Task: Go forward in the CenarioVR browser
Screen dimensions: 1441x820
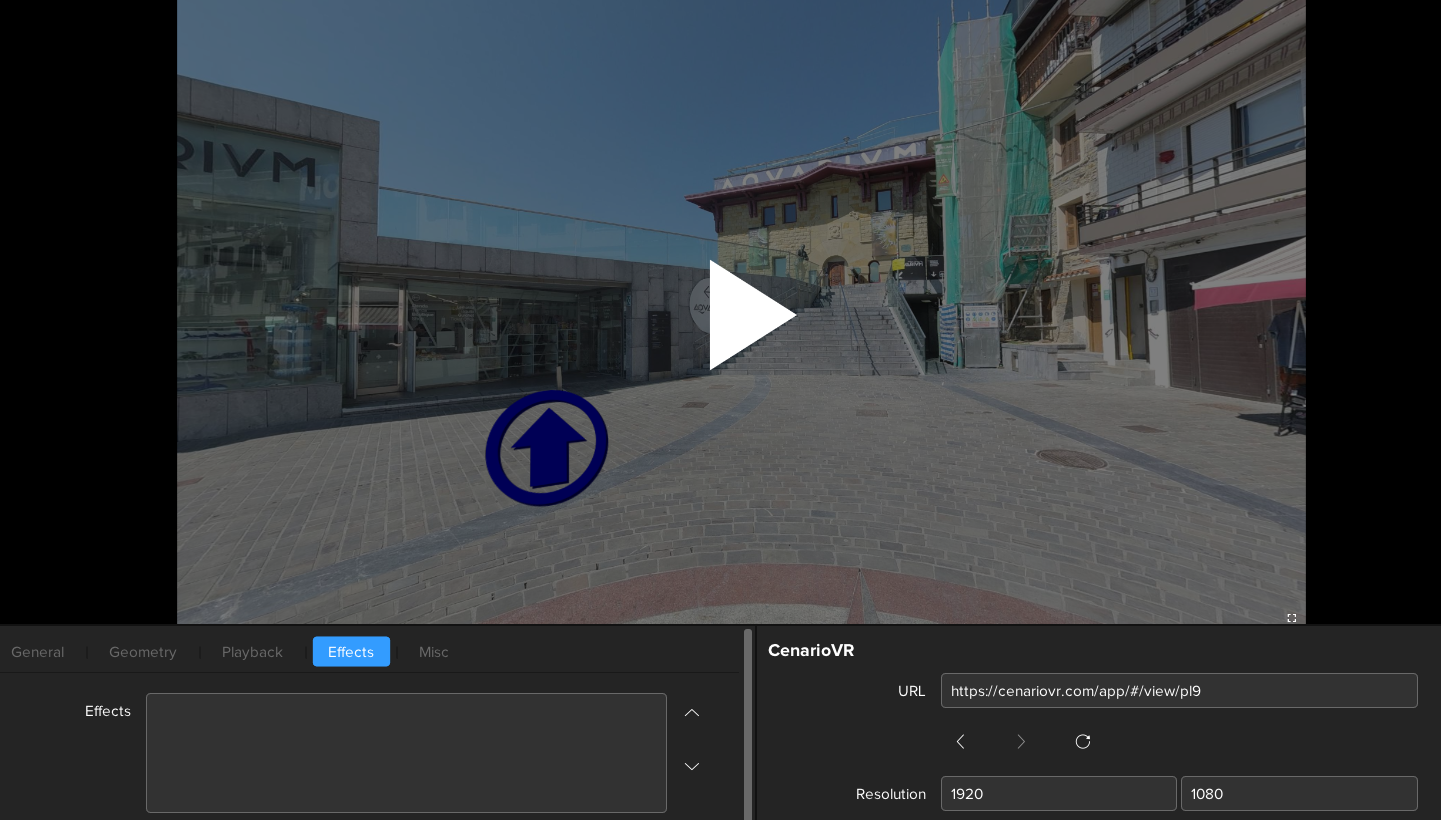Action: pyautogui.click(x=1021, y=742)
